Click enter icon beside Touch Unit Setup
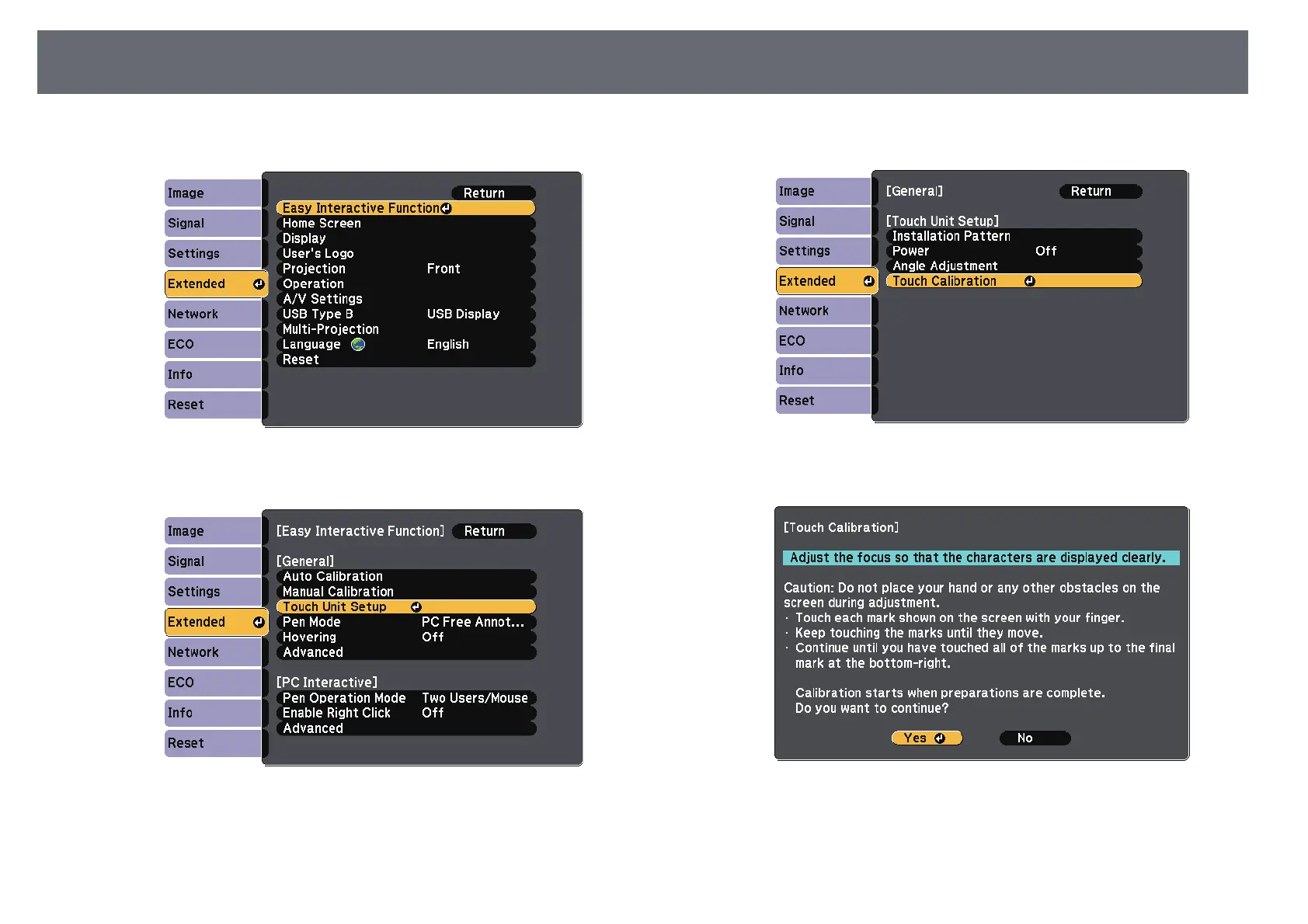Viewport: 1308px width, 924px height. click(x=416, y=607)
